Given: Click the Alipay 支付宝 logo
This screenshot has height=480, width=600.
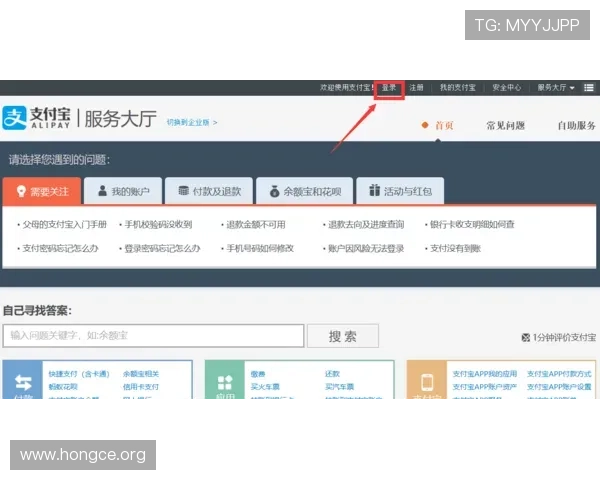Looking at the screenshot, I should point(36,118).
